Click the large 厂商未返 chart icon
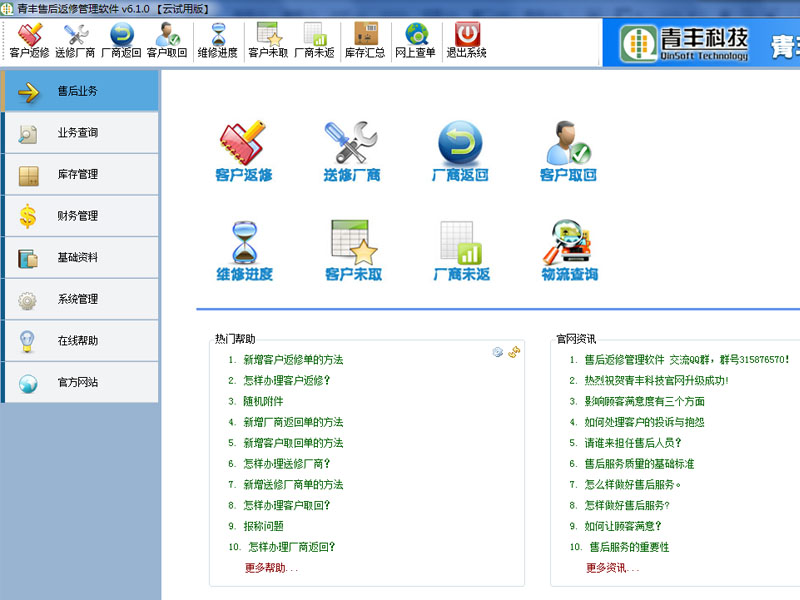 pyautogui.click(x=461, y=251)
